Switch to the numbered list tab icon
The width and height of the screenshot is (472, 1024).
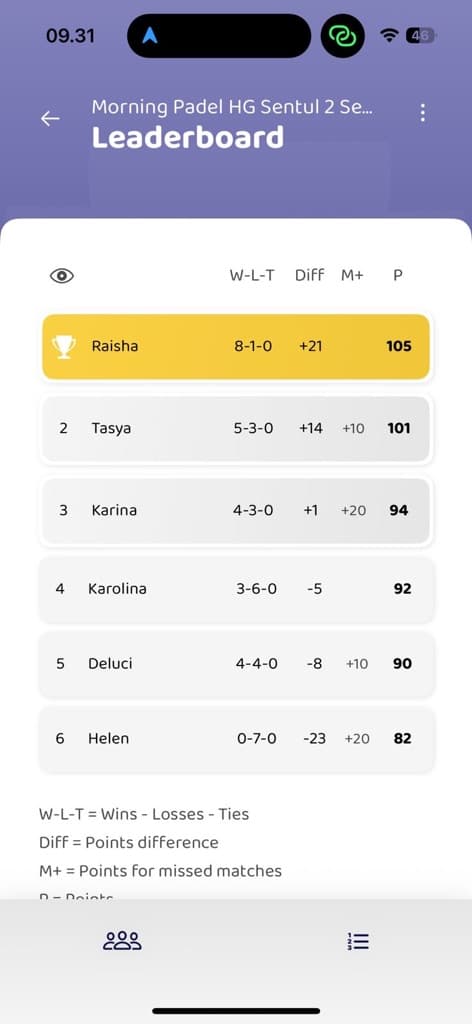(x=358, y=941)
